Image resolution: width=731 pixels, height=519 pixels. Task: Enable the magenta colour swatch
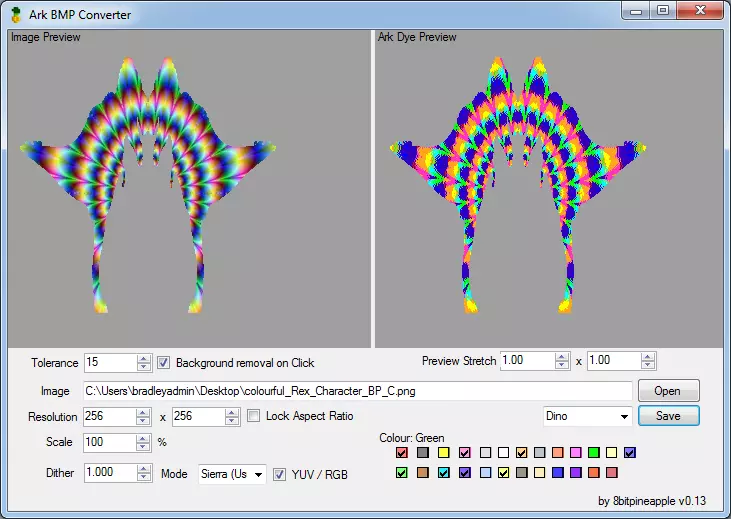tap(576, 452)
